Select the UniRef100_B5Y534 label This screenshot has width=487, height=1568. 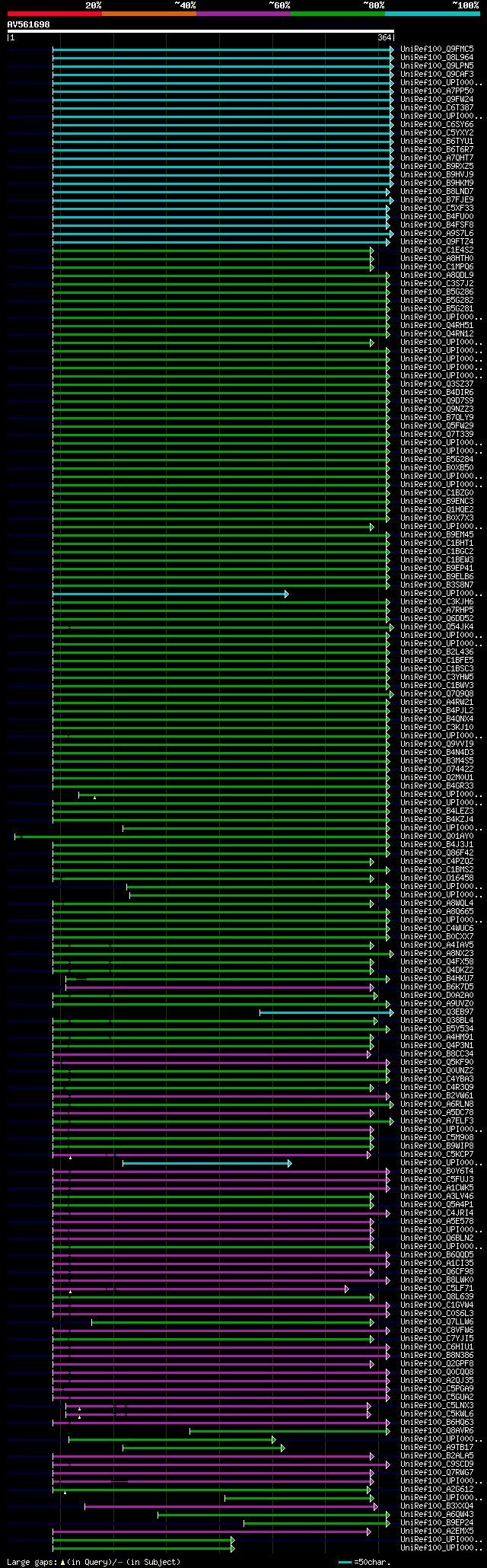437,1028
